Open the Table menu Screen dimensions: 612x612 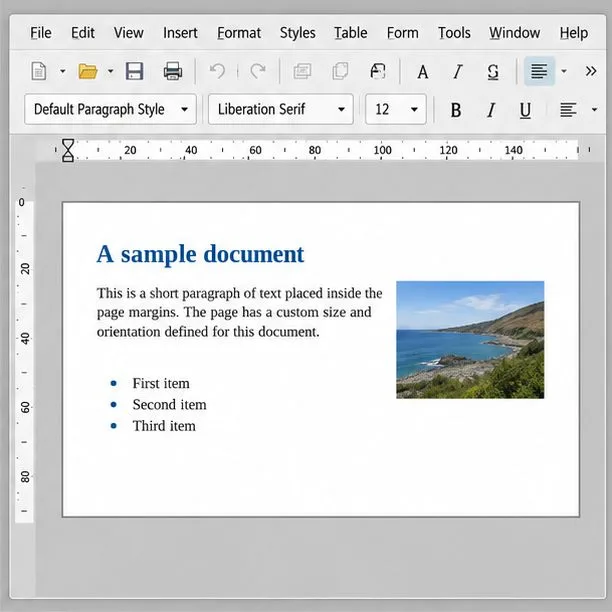[x=350, y=33]
